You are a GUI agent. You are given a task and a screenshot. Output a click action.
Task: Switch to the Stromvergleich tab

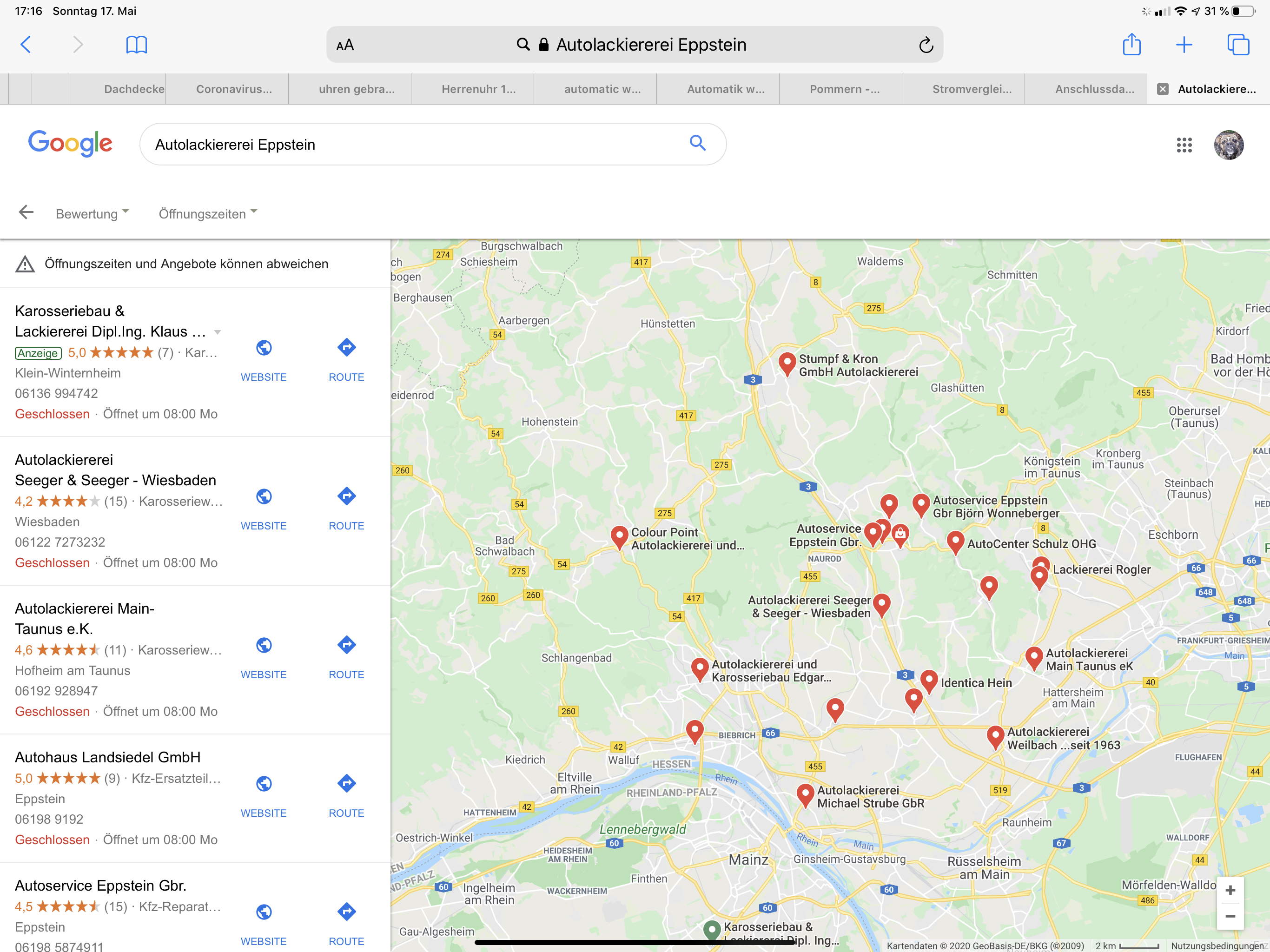(x=972, y=89)
